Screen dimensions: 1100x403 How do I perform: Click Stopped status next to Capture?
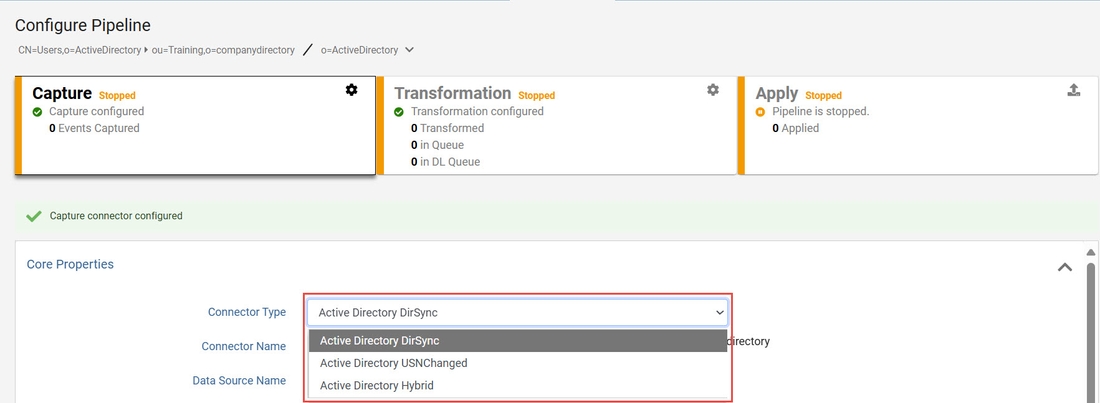coord(117,95)
